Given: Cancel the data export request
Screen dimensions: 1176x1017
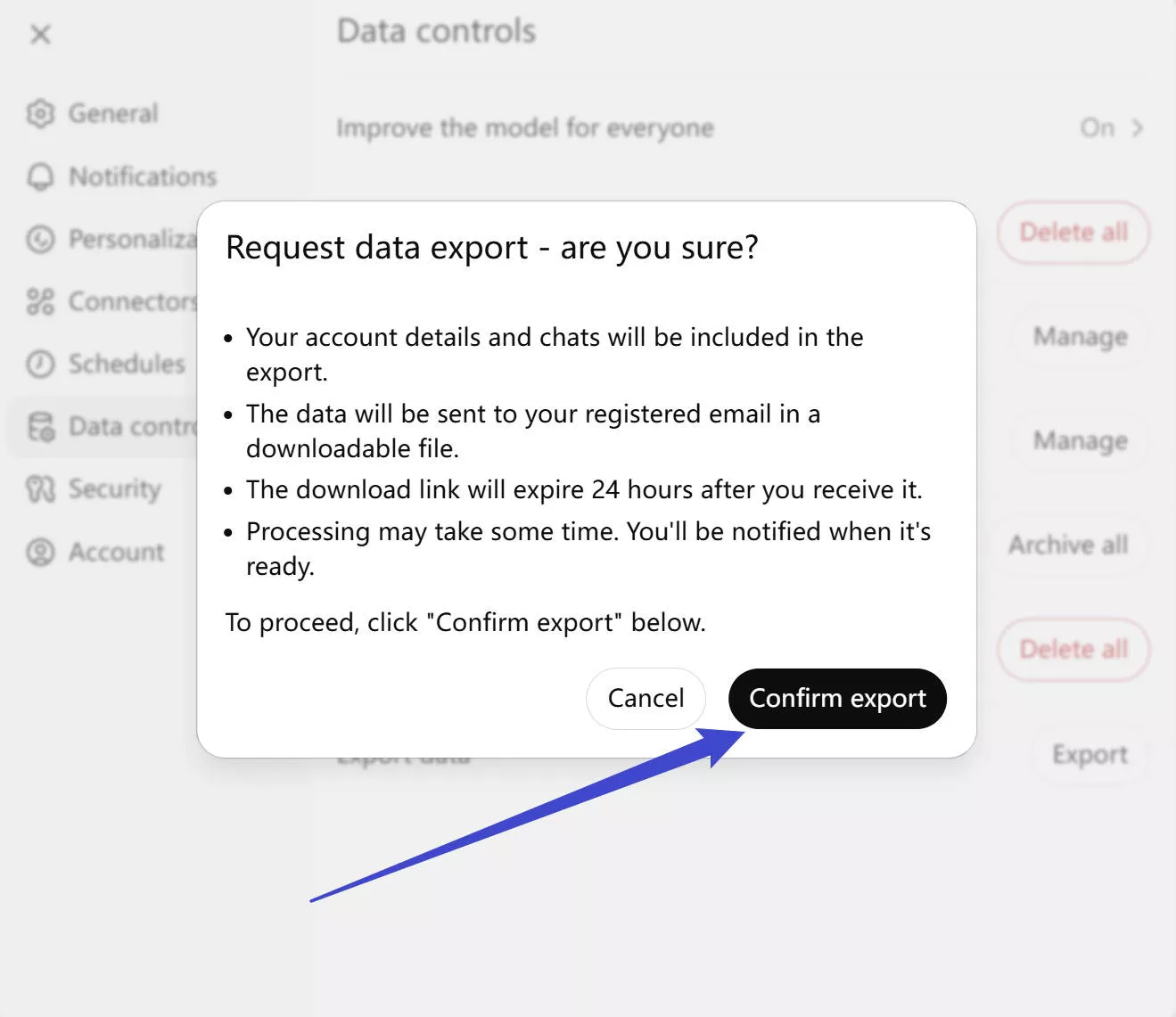Looking at the screenshot, I should tap(646, 698).
